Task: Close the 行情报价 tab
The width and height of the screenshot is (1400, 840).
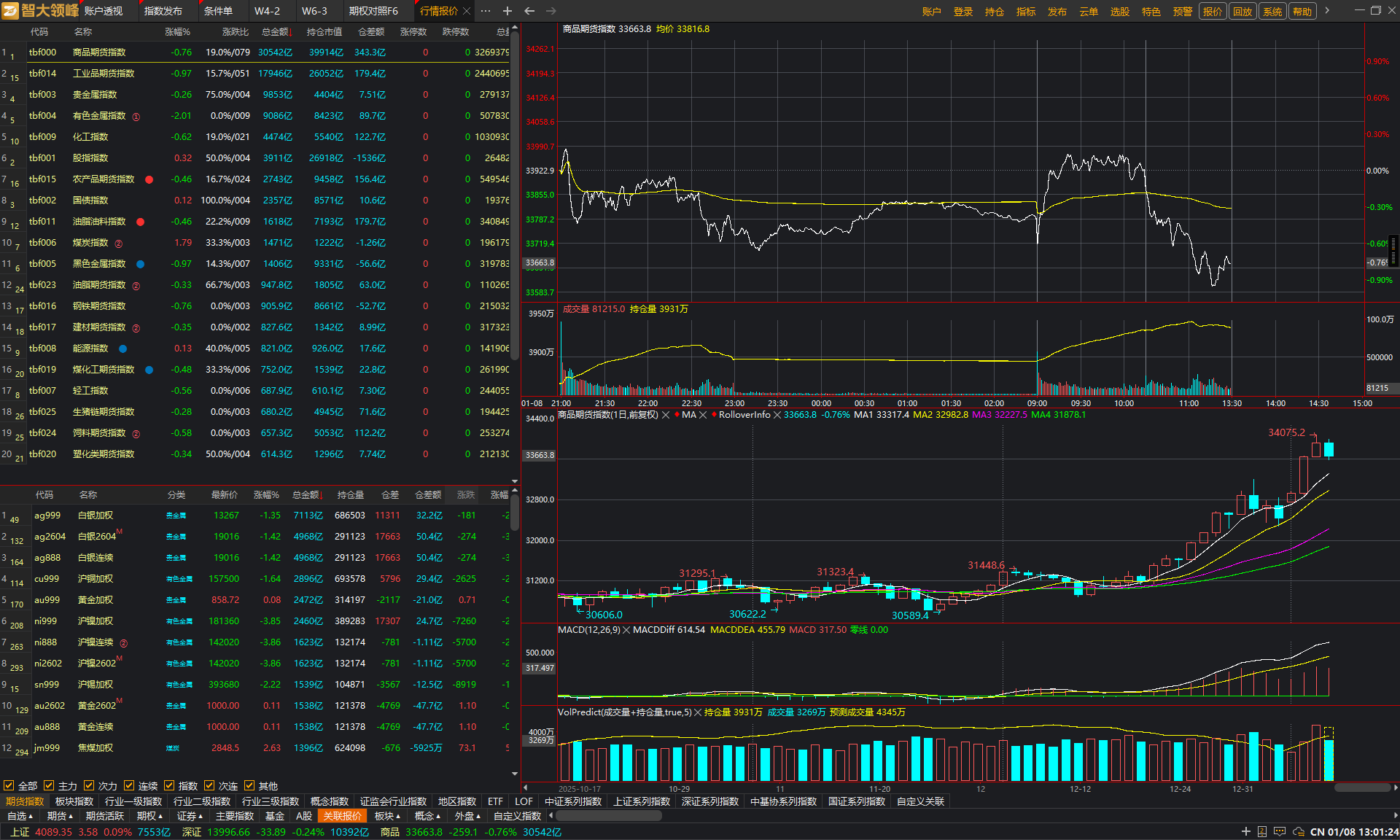Action: (467, 11)
